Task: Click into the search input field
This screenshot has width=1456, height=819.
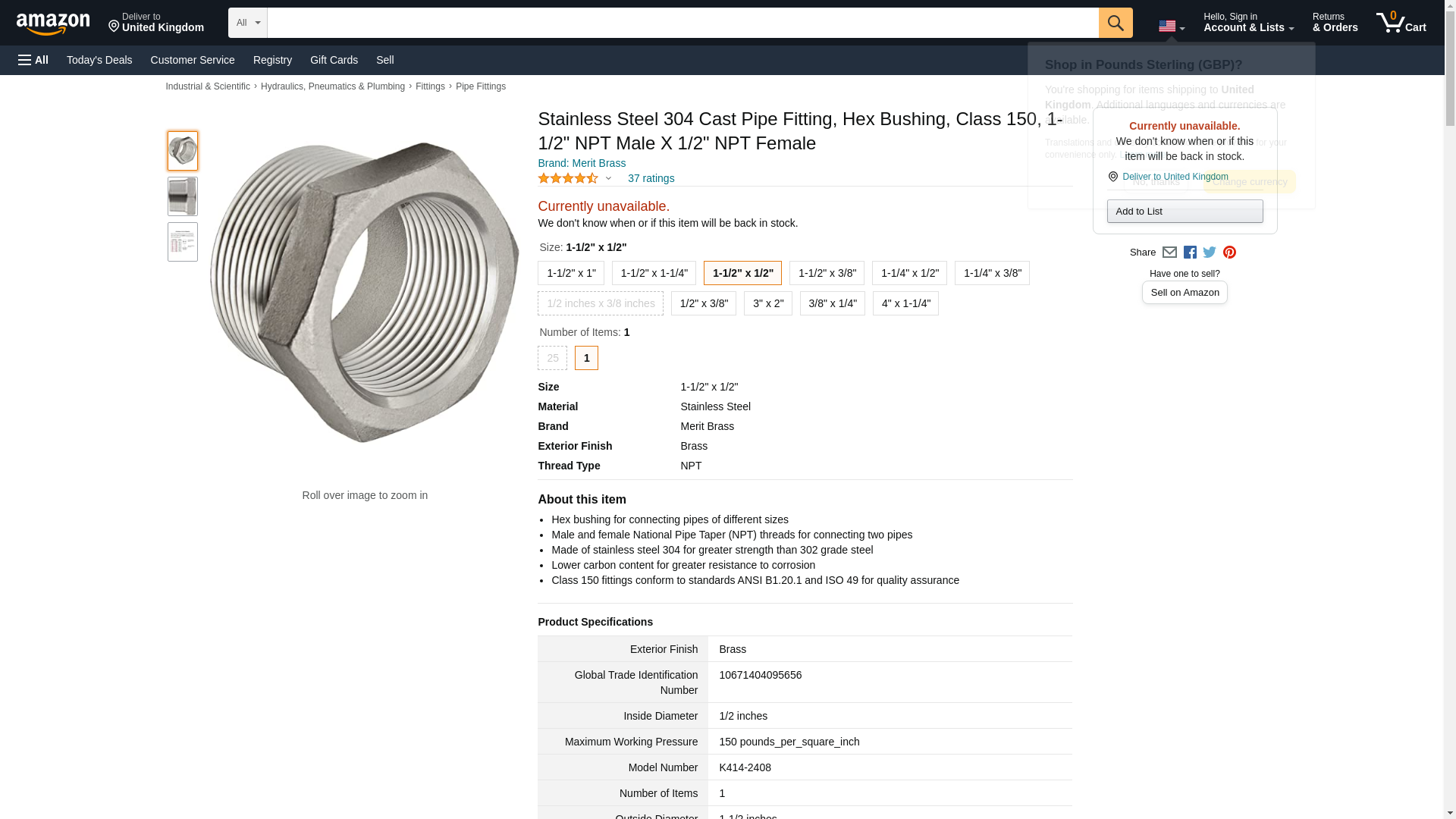Action: [x=682, y=23]
